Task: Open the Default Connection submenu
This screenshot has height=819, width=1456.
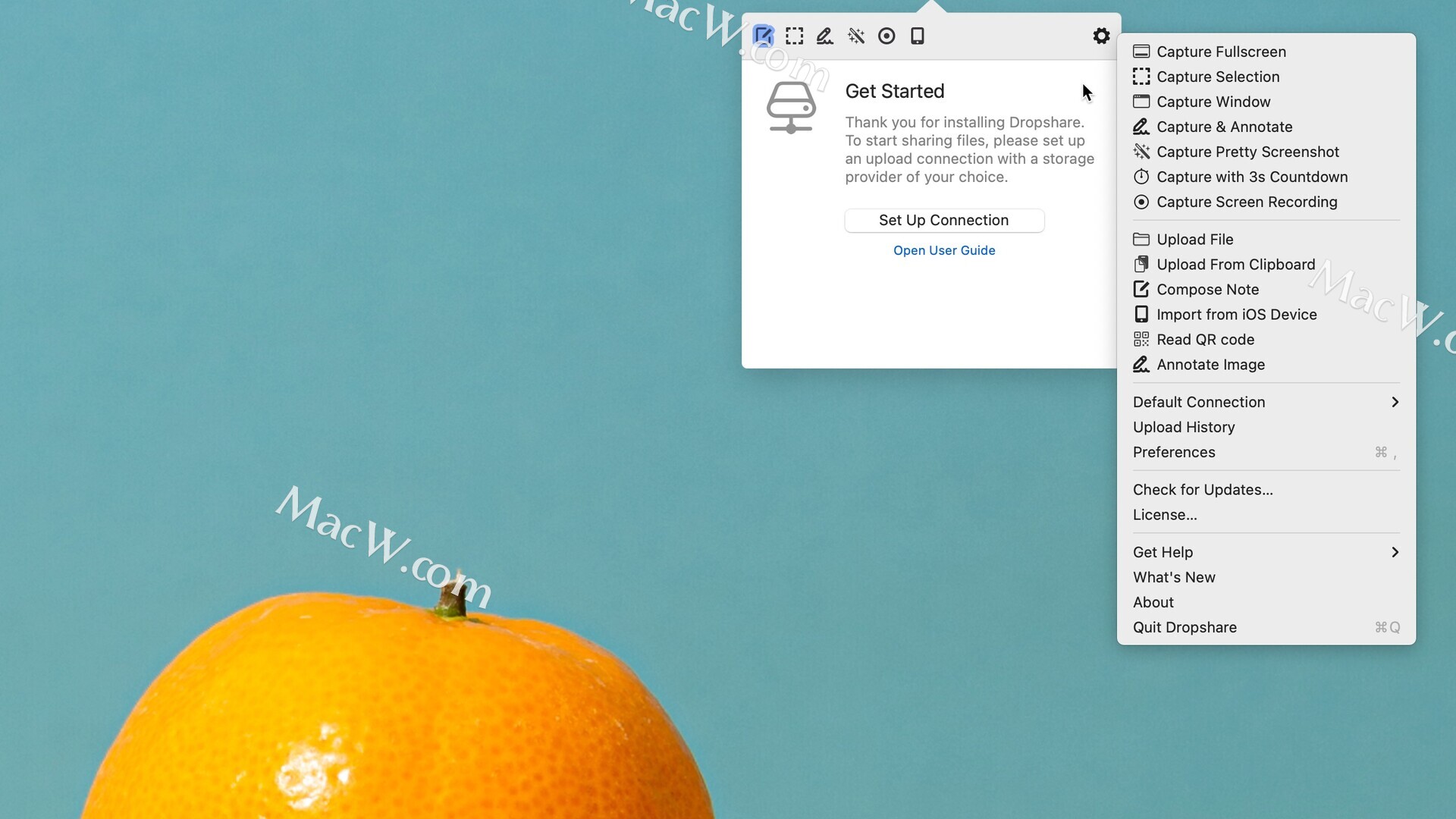Action: (x=1266, y=402)
